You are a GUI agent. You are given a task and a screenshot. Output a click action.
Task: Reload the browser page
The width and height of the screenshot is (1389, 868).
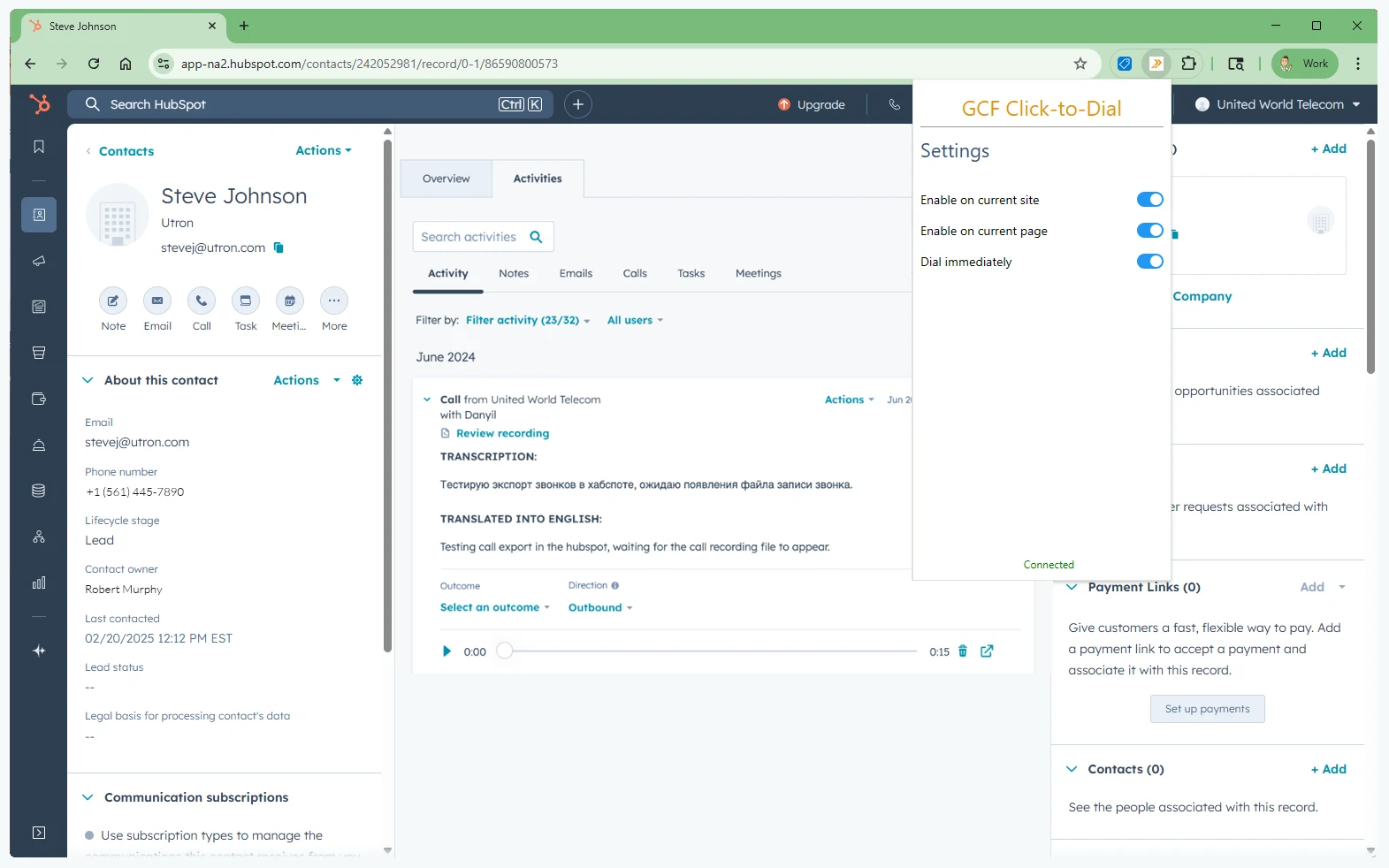pyautogui.click(x=94, y=64)
